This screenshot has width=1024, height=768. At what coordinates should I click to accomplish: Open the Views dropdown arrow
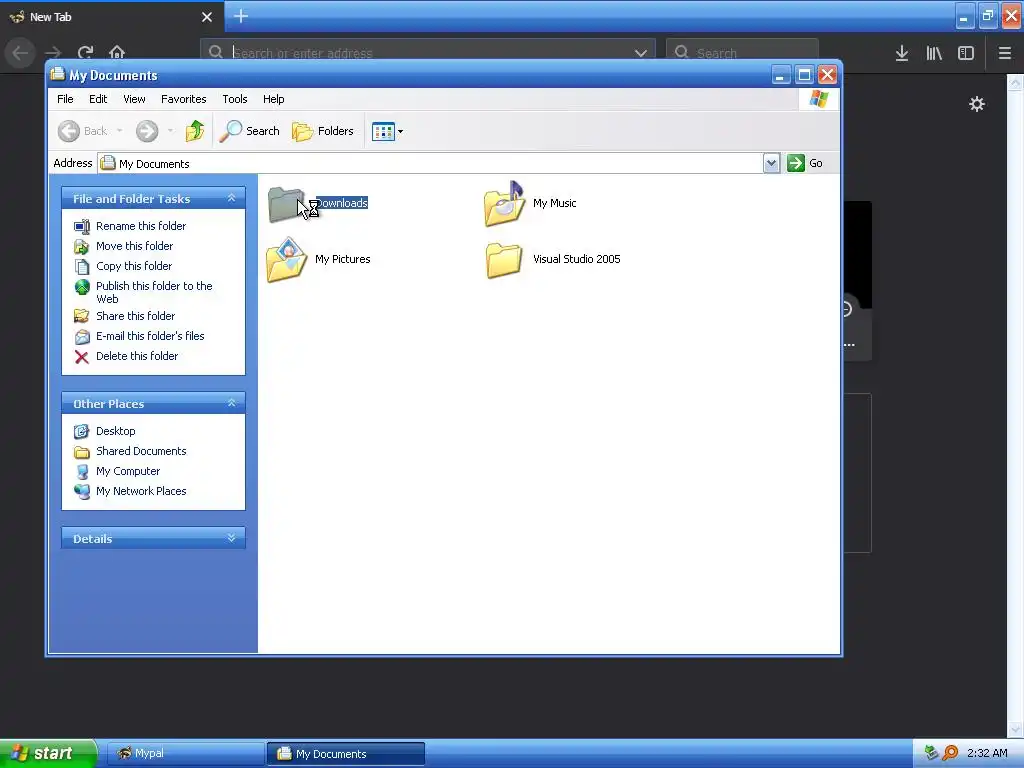click(x=400, y=131)
